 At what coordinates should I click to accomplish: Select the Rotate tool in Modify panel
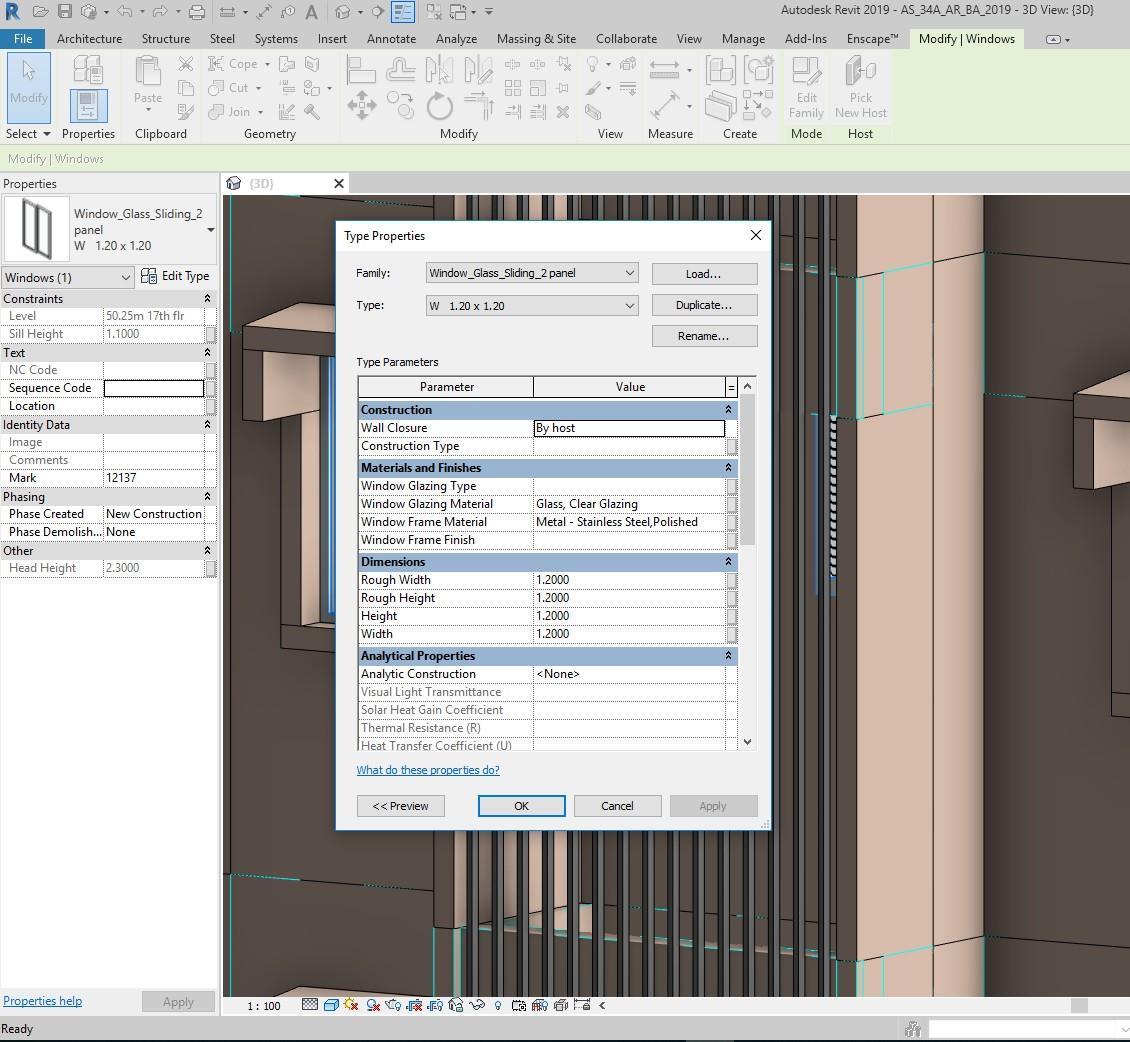coord(439,105)
